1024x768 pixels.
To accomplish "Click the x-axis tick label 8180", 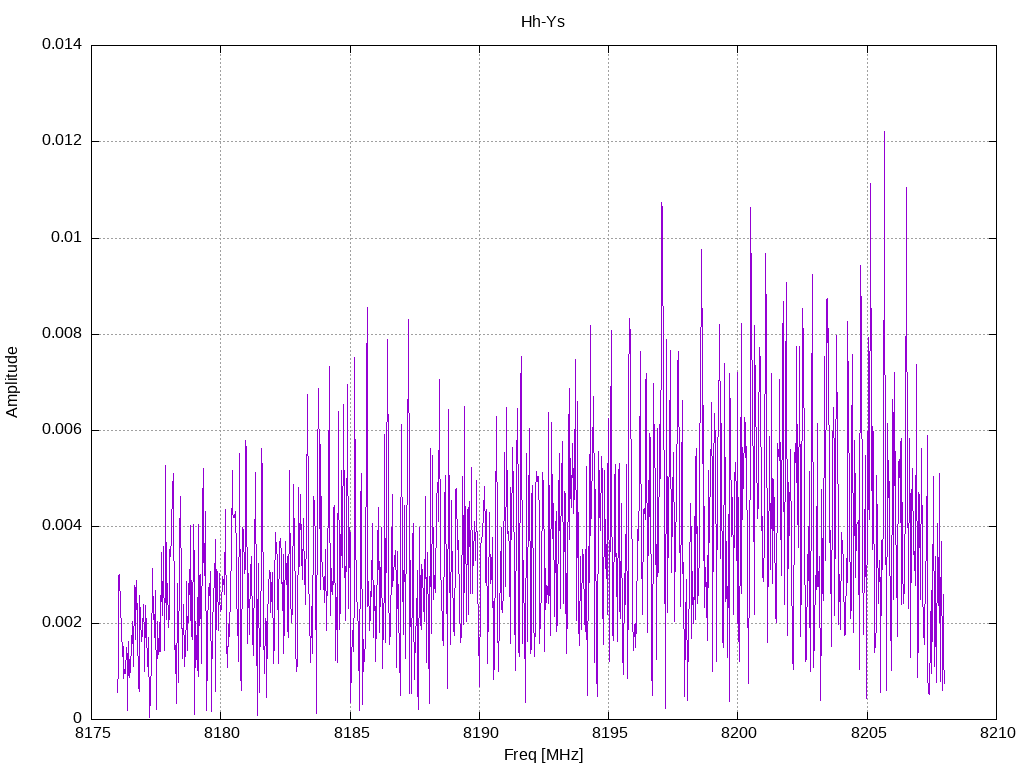I will [x=221, y=733].
